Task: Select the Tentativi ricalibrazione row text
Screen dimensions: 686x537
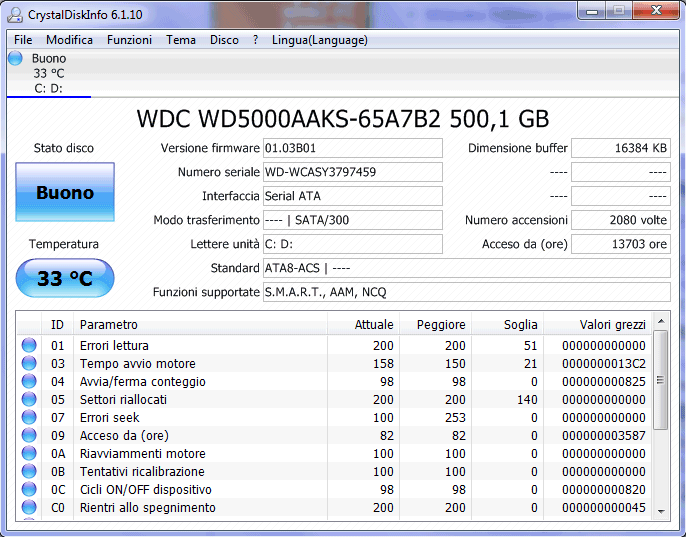Action: pyautogui.click(x=142, y=471)
